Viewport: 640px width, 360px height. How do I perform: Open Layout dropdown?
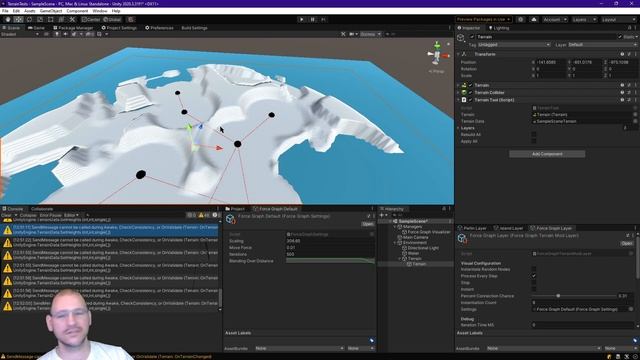point(619,19)
